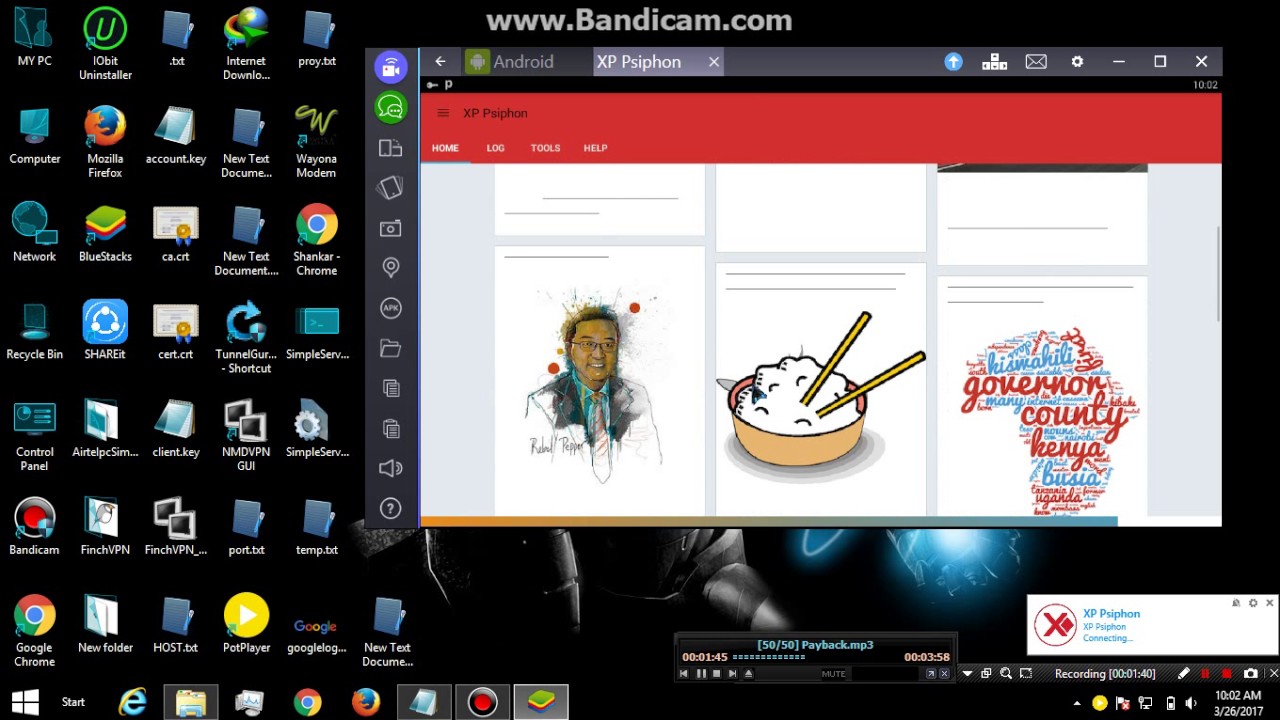Open Internet Explorer from the taskbar
This screenshot has width=1280, height=720.
coord(132,702)
